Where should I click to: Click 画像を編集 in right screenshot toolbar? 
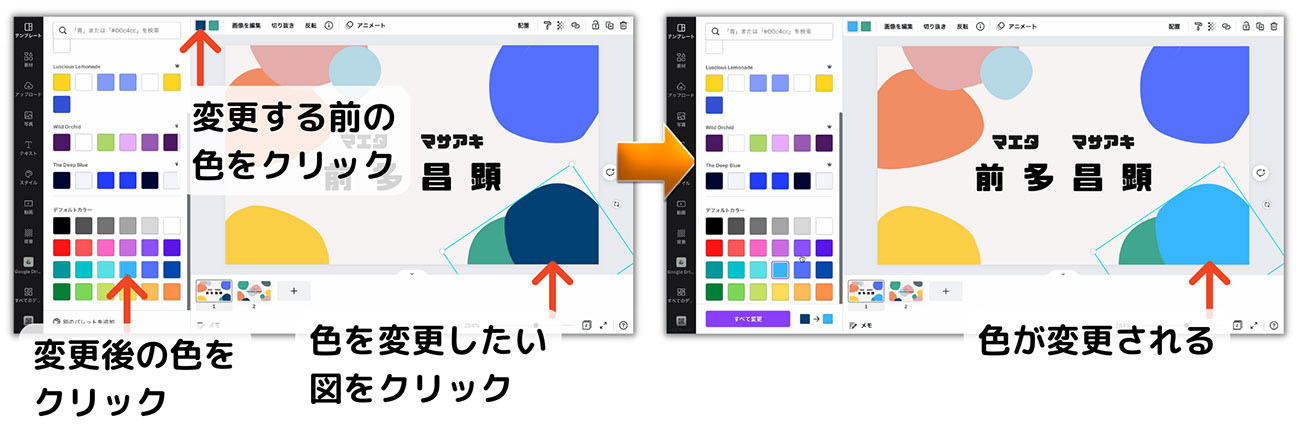899,26
